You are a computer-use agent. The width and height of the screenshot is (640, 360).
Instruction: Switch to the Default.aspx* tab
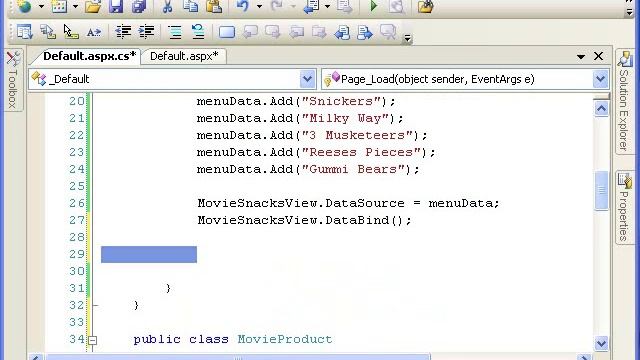[184, 56]
